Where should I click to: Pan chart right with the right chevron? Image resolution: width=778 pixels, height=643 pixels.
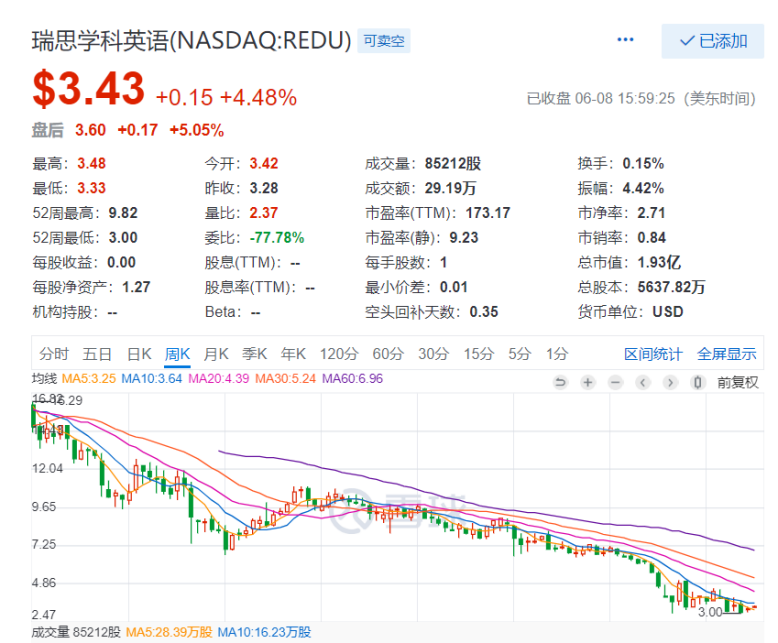(670, 382)
